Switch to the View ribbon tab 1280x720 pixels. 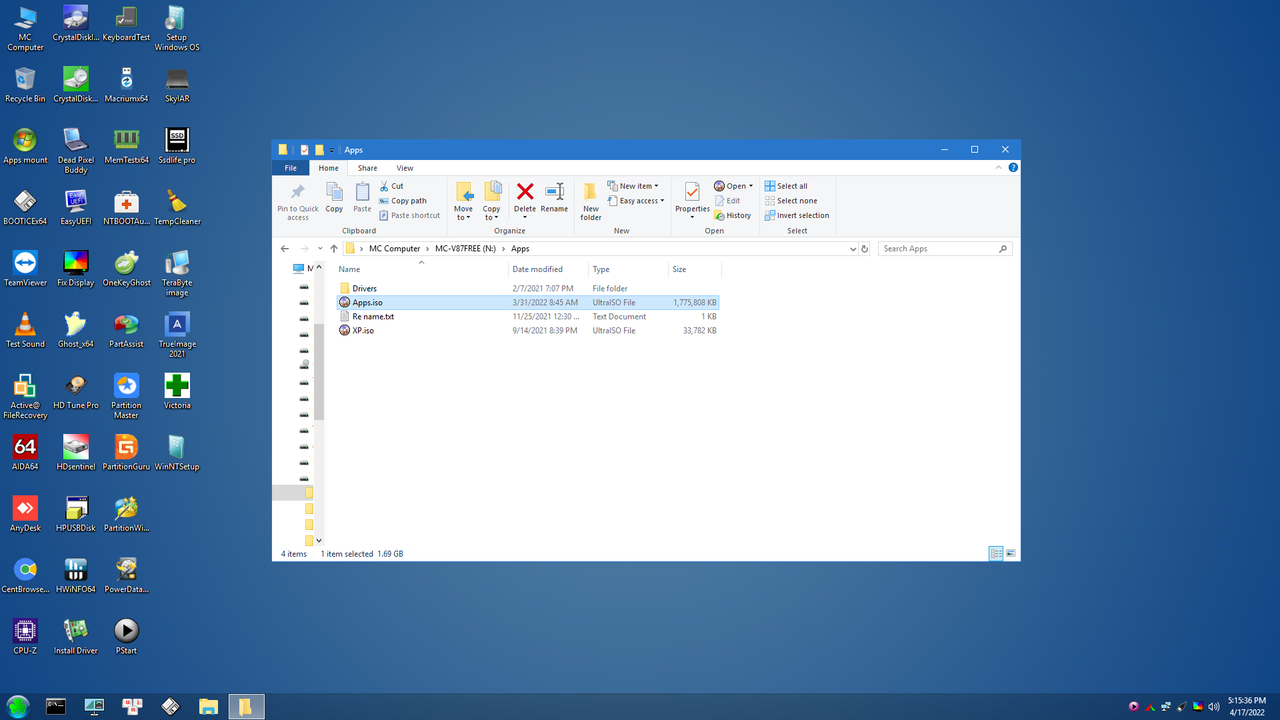(x=405, y=168)
